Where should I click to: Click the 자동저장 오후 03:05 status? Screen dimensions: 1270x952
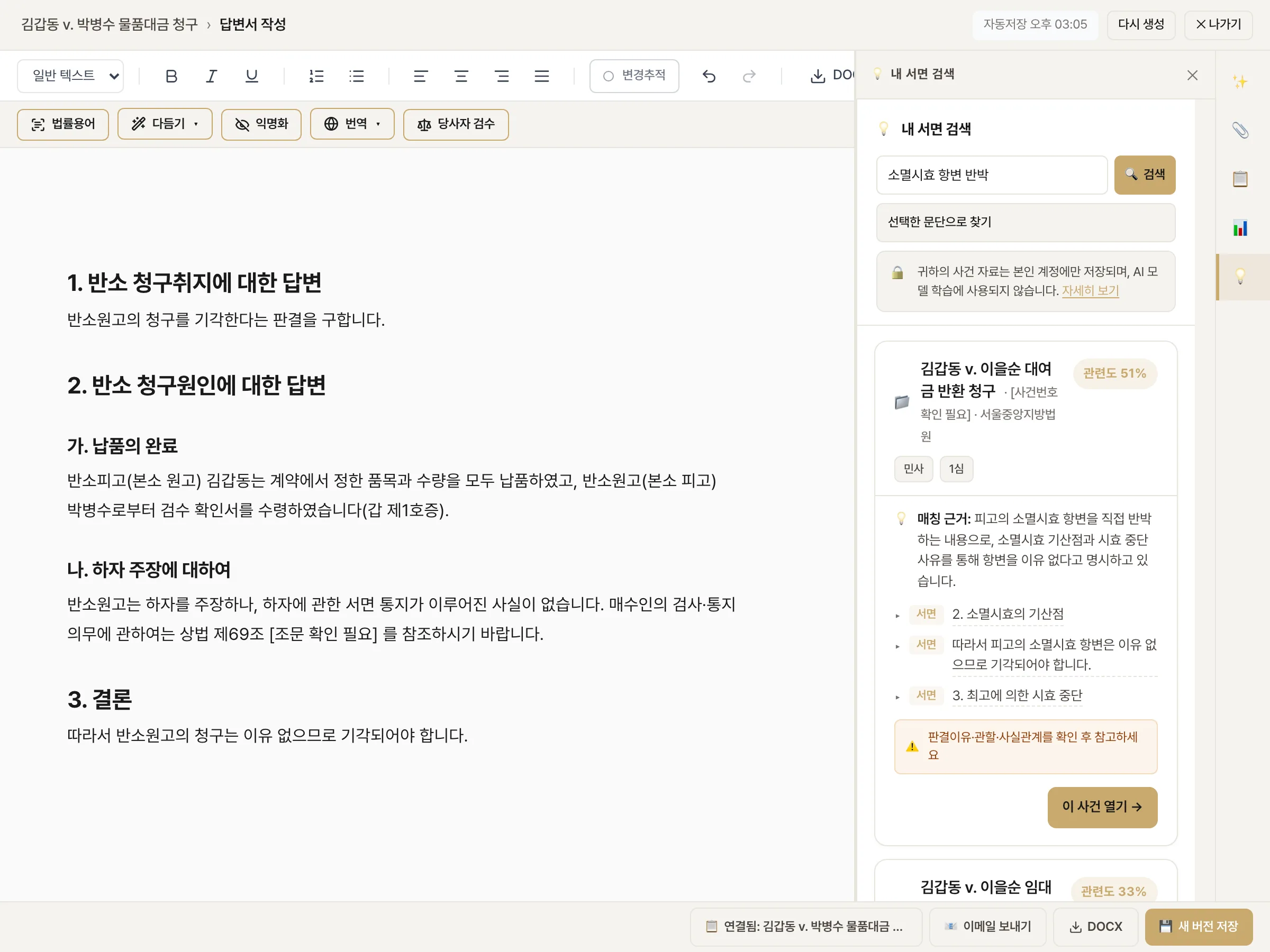(x=1035, y=25)
